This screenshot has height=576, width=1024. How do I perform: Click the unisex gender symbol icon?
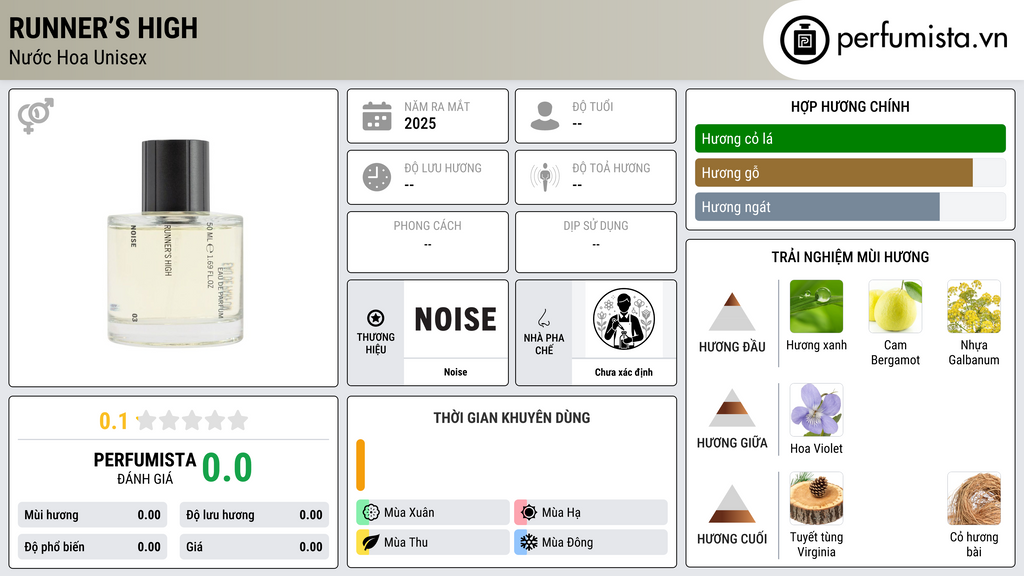point(35,116)
